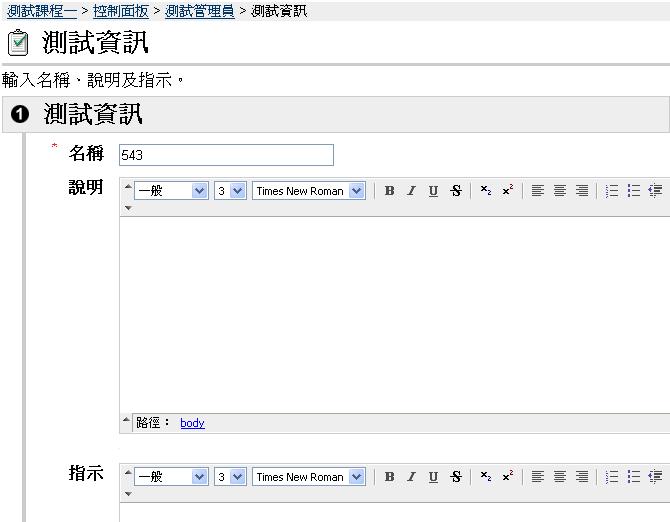The height and width of the screenshot is (522, 670).
Task: Insert numbered list in the 說明 editor
Action: 612,191
